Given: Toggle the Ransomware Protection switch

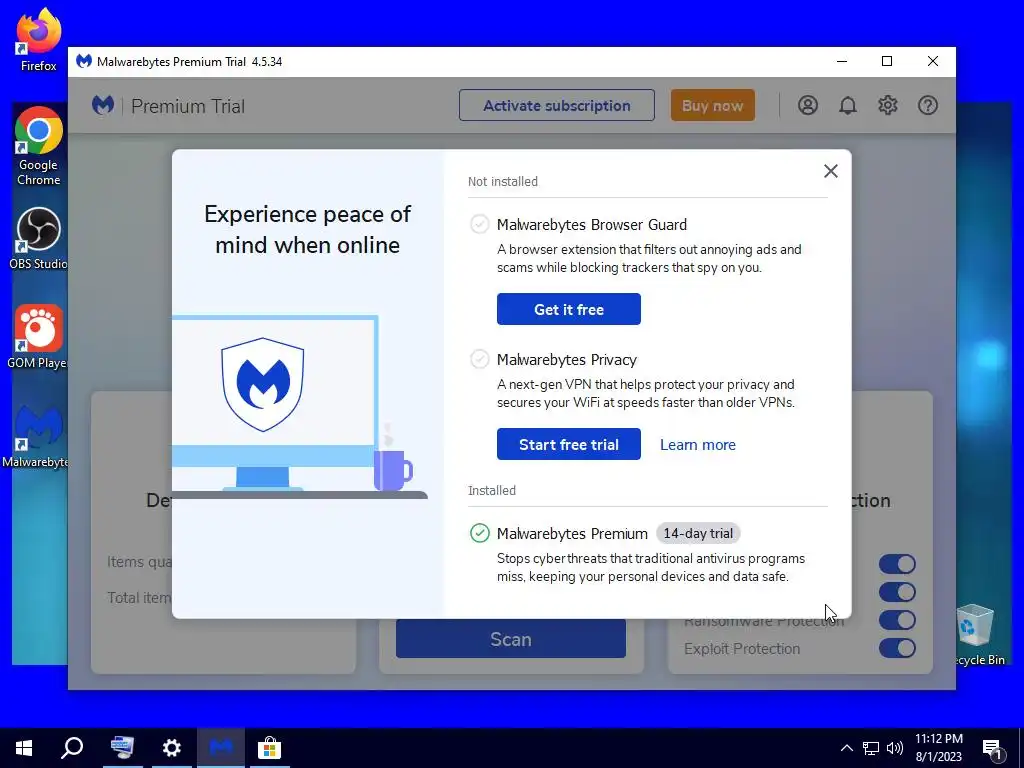Looking at the screenshot, I should [x=897, y=620].
